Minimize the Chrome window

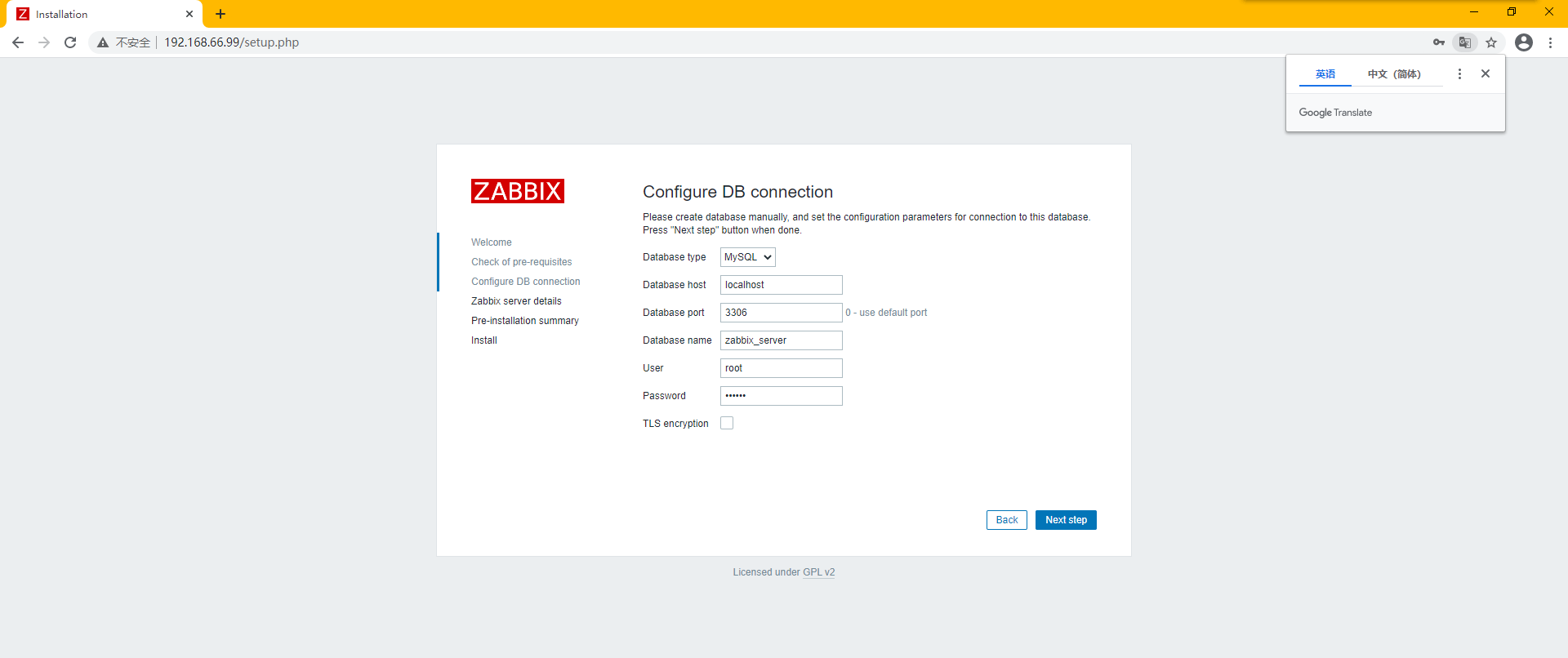[1474, 12]
